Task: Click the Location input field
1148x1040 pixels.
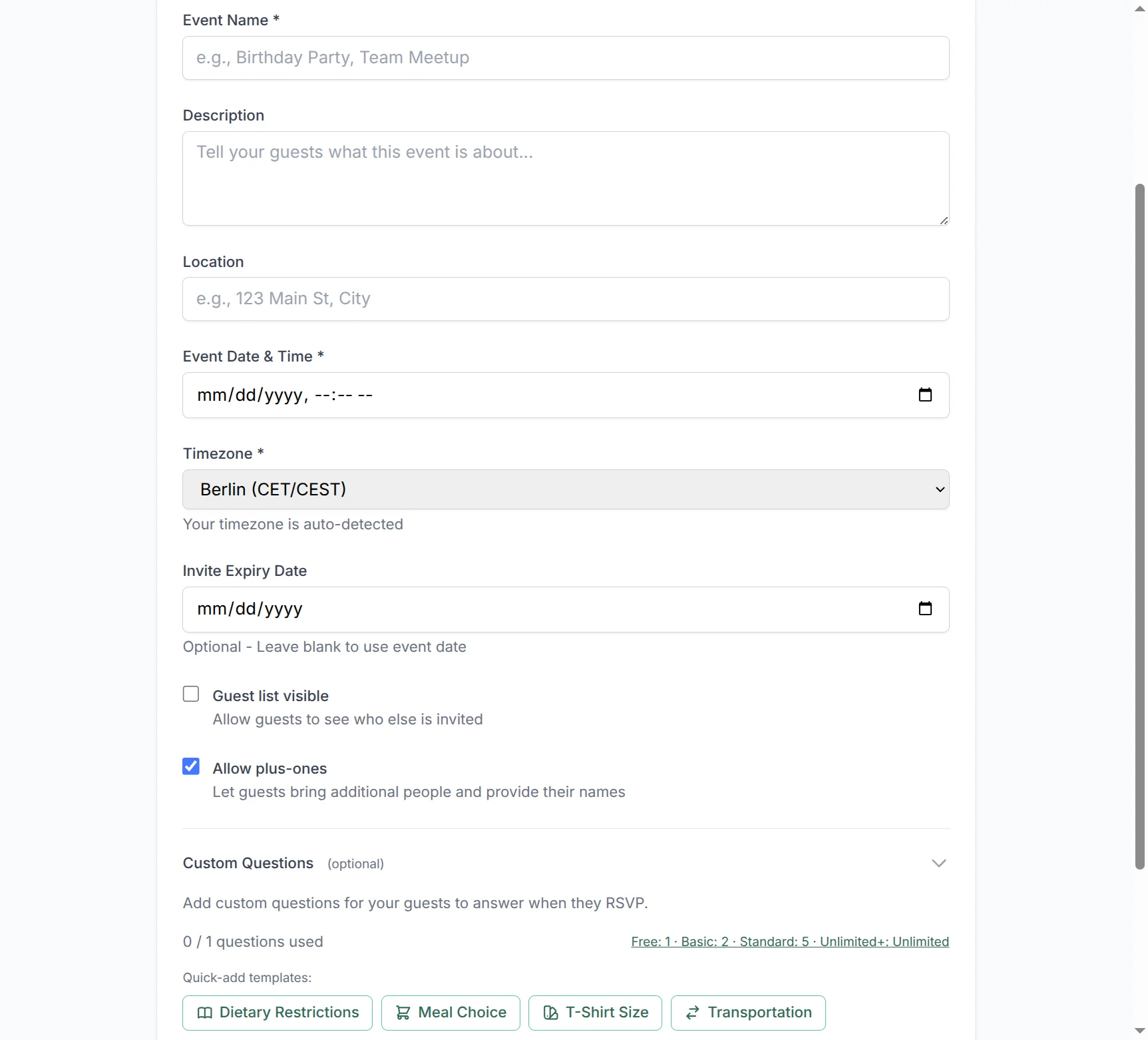Action: [566, 299]
